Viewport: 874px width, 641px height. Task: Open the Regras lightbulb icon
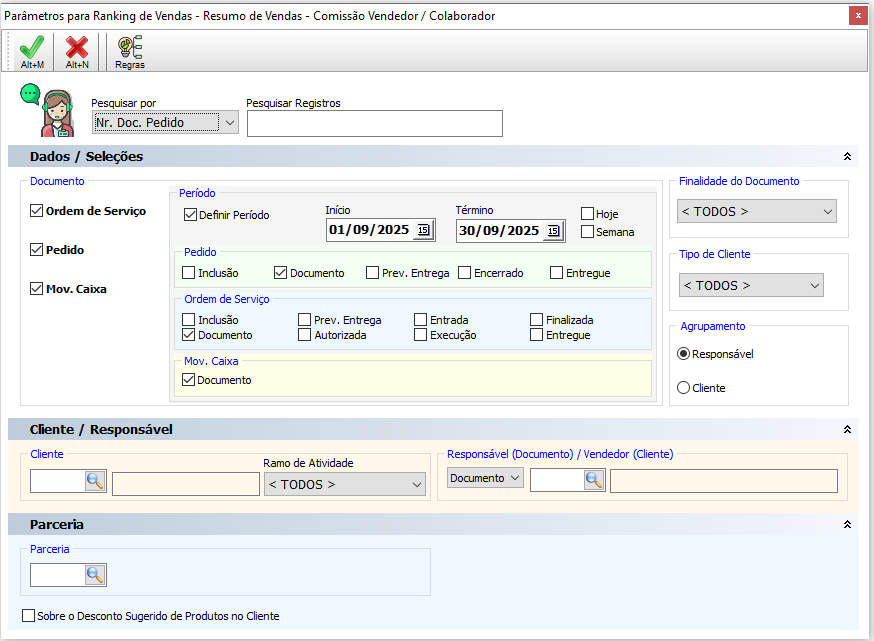(130, 52)
